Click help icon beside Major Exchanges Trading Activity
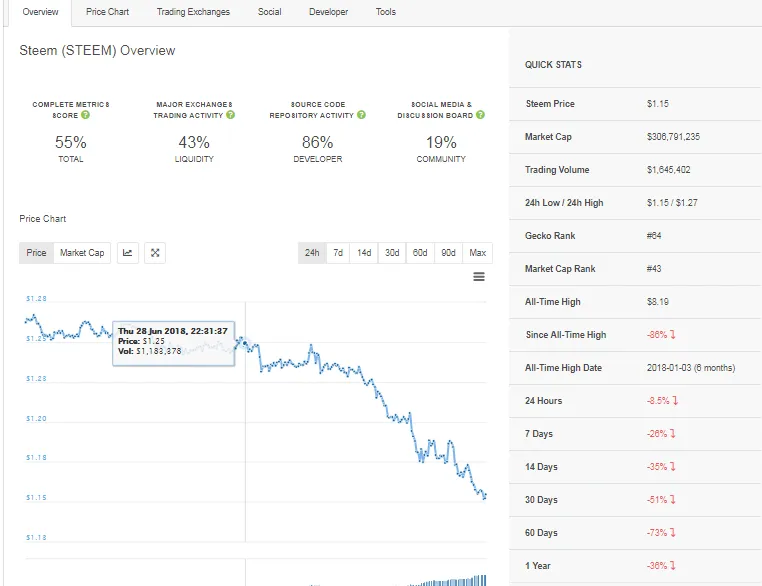The width and height of the screenshot is (762, 586). point(230,115)
